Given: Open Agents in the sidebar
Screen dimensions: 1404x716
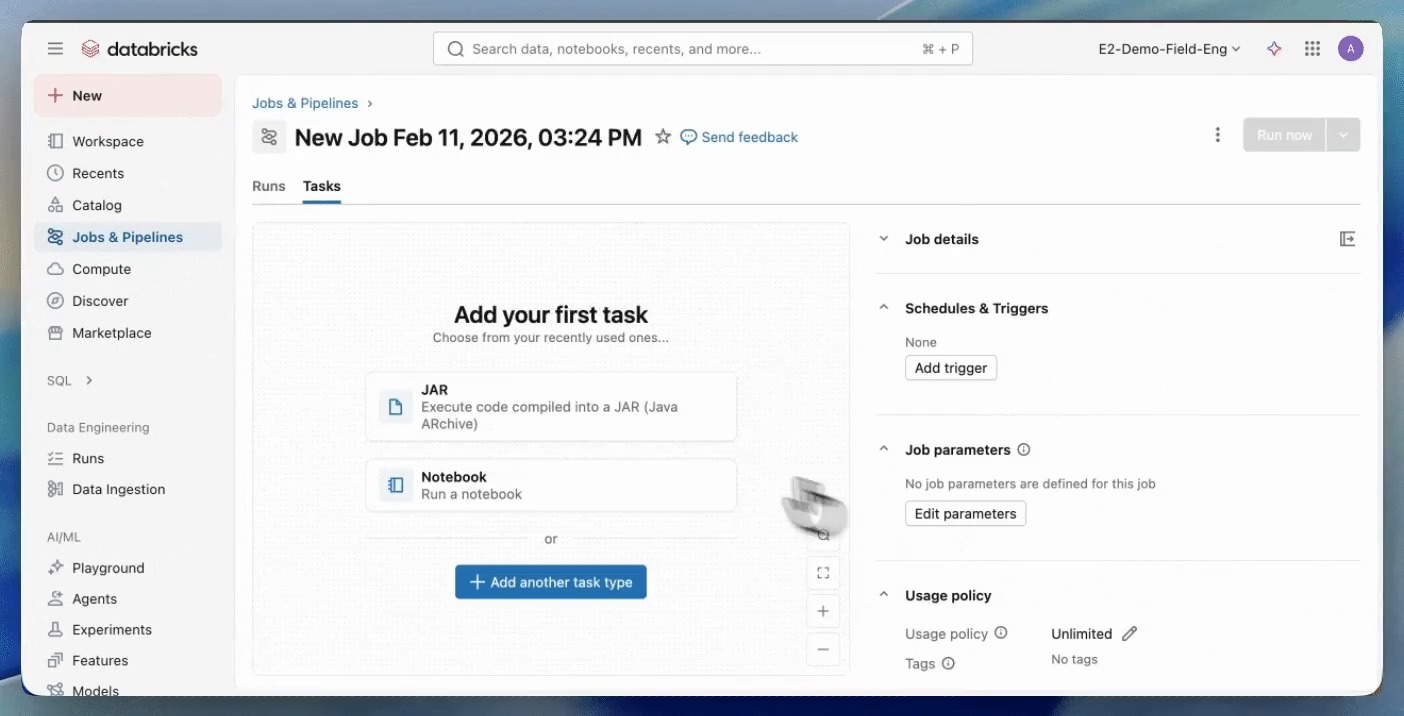Looking at the screenshot, I should [128, 599].
